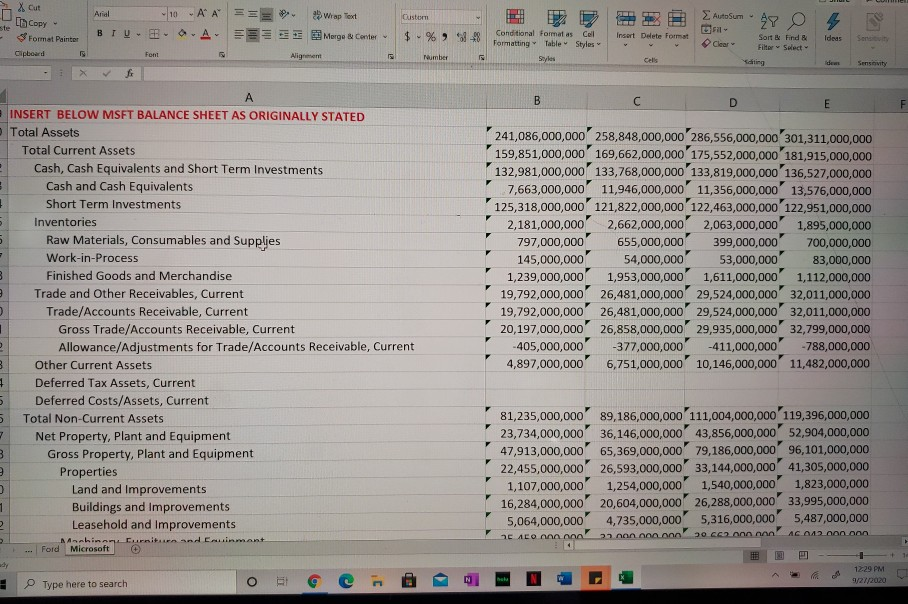Open the Font Color dropdown arrow
The height and width of the screenshot is (604, 908).
[217, 35]
